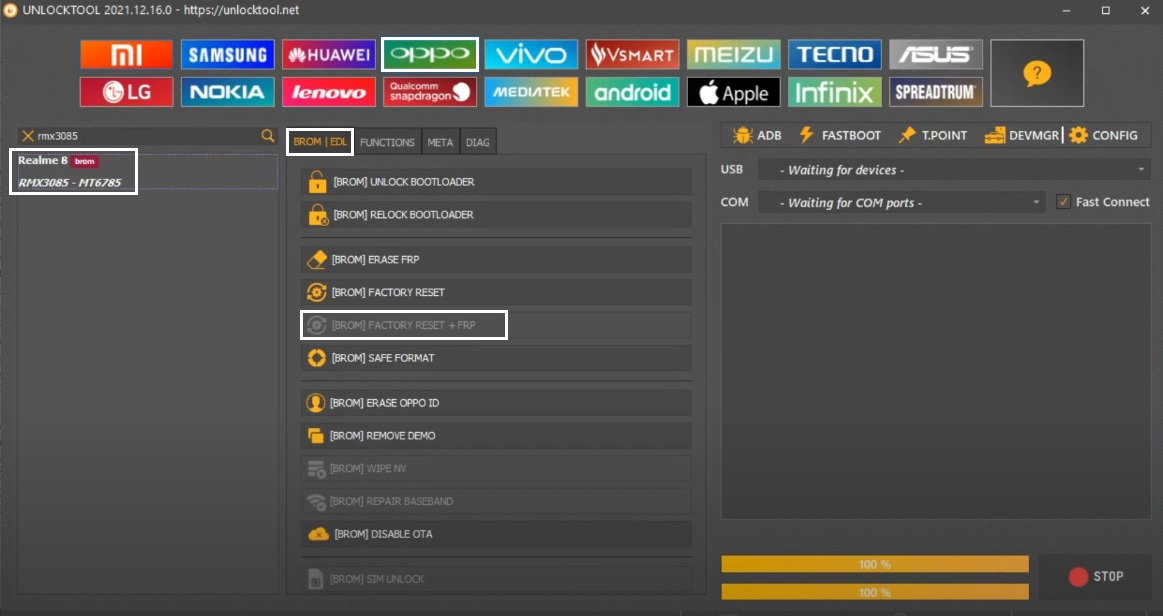Viewport: 1163px width, 616px height.
Task: Click [BROM] ERASE FRP
Action: click(496, 259)
